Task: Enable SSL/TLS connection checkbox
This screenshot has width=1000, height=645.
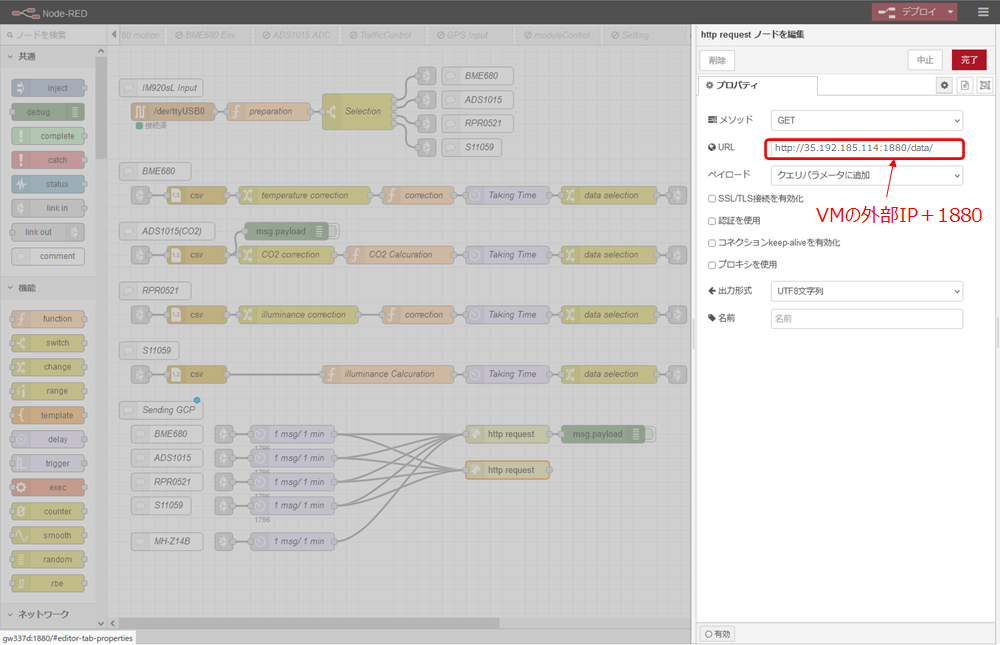Action: pyautogui.click(x=711, y=198)
